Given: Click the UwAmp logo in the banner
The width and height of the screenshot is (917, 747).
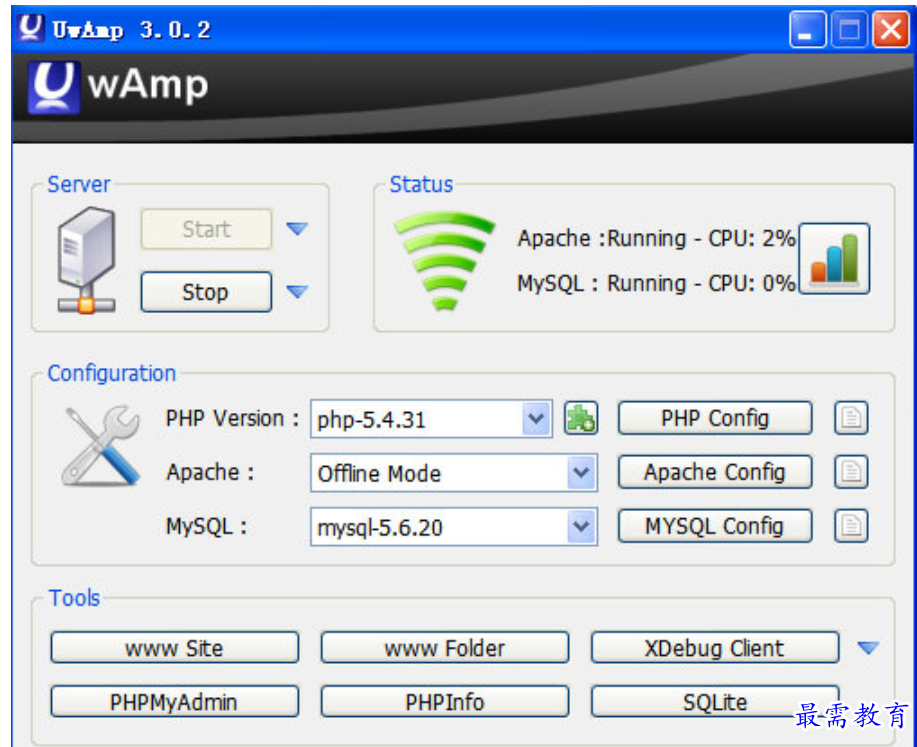Looking at the screenshot, I should pos(54,87).
